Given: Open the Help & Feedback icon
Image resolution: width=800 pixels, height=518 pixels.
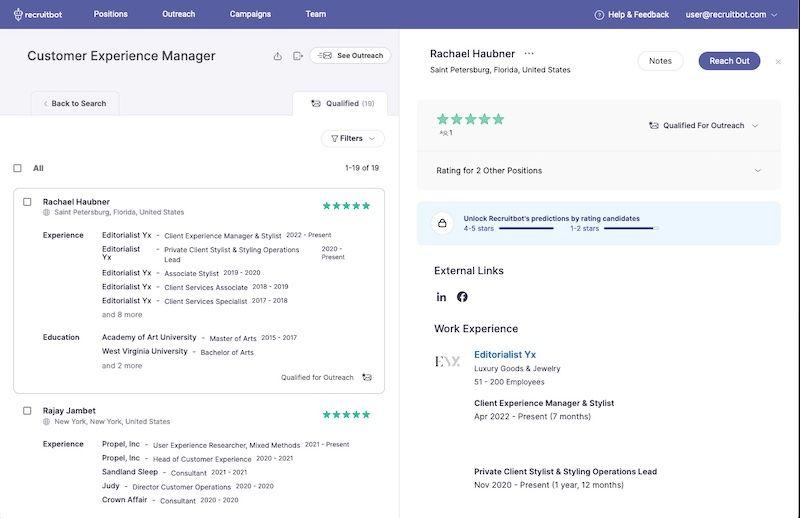Looking at the screenshot, I should [x=599, y=15].
